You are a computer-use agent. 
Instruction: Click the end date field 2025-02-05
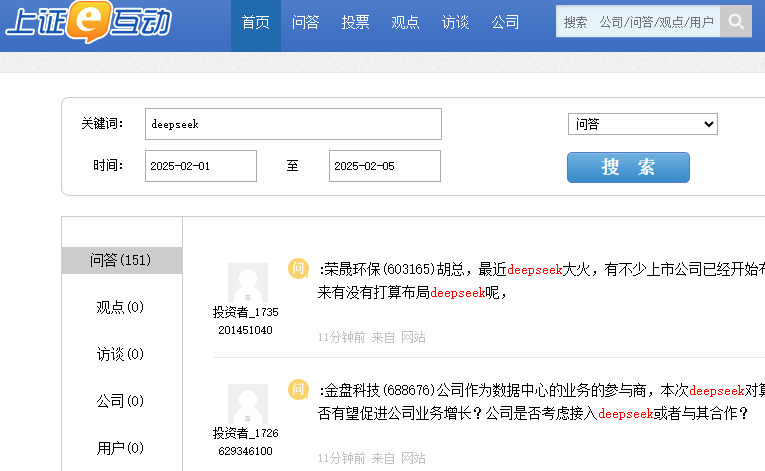[384, 166]
